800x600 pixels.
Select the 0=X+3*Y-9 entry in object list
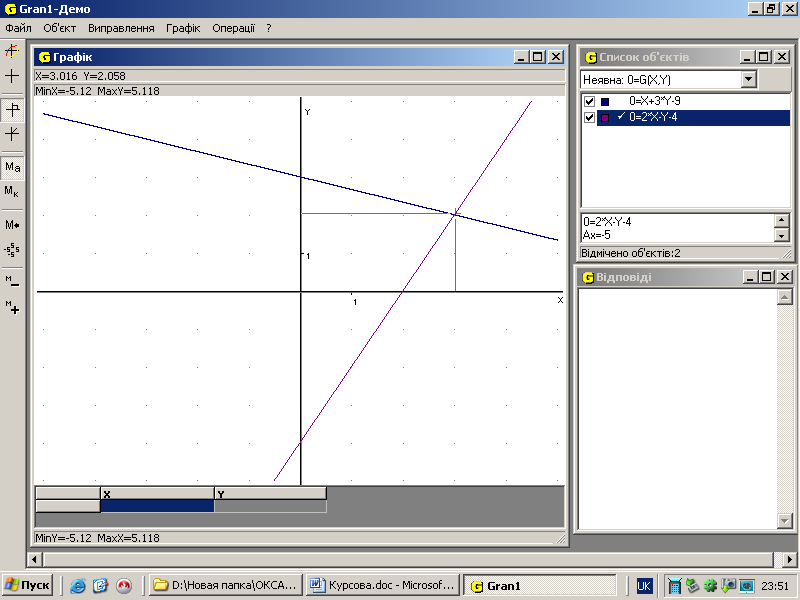click(669, 101)
